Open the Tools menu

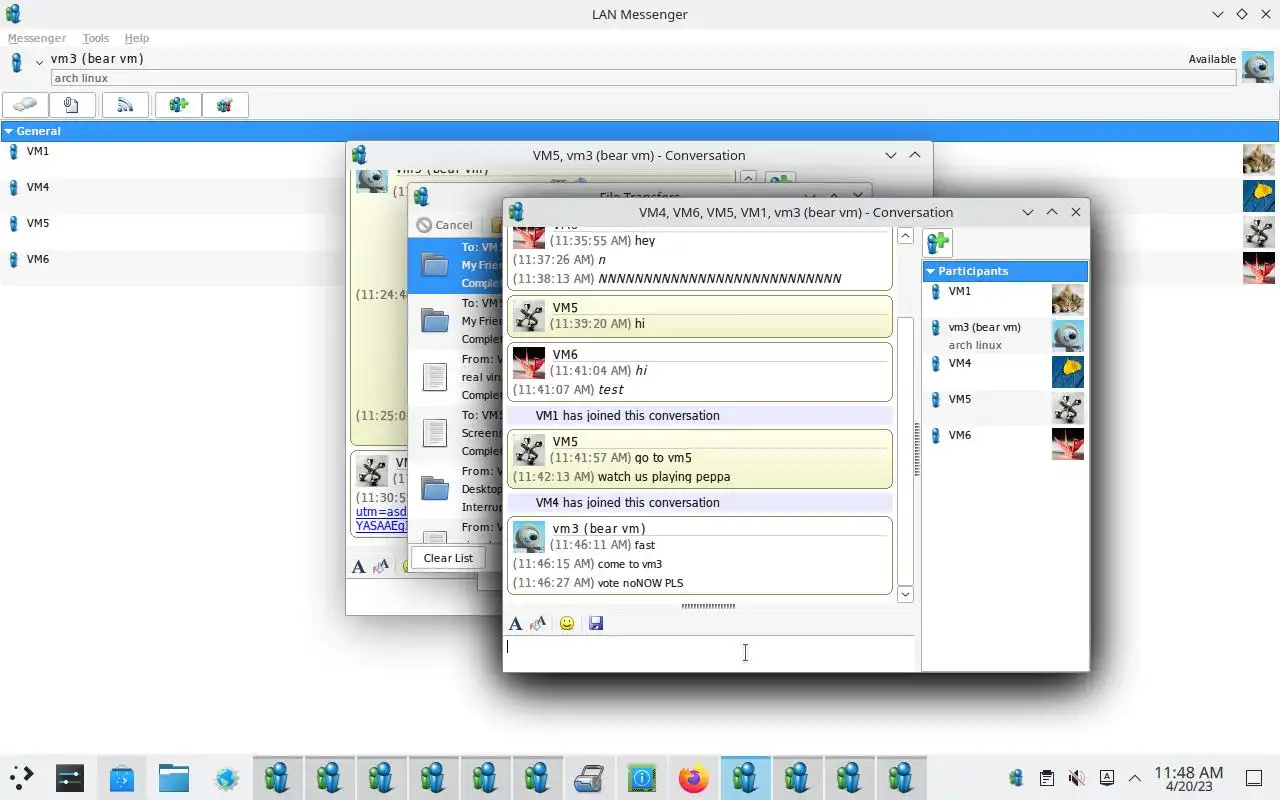[96, 38]
